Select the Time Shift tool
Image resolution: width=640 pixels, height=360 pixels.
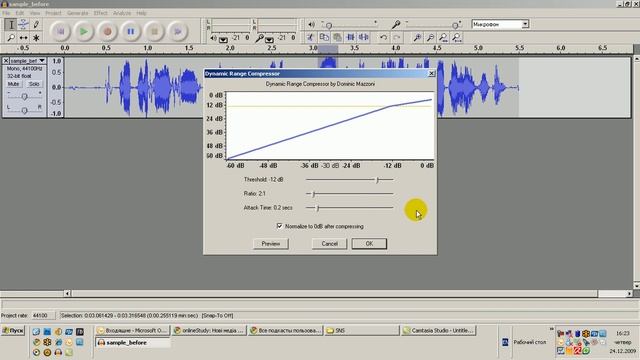pyautogui.click(x=24, y=38)
